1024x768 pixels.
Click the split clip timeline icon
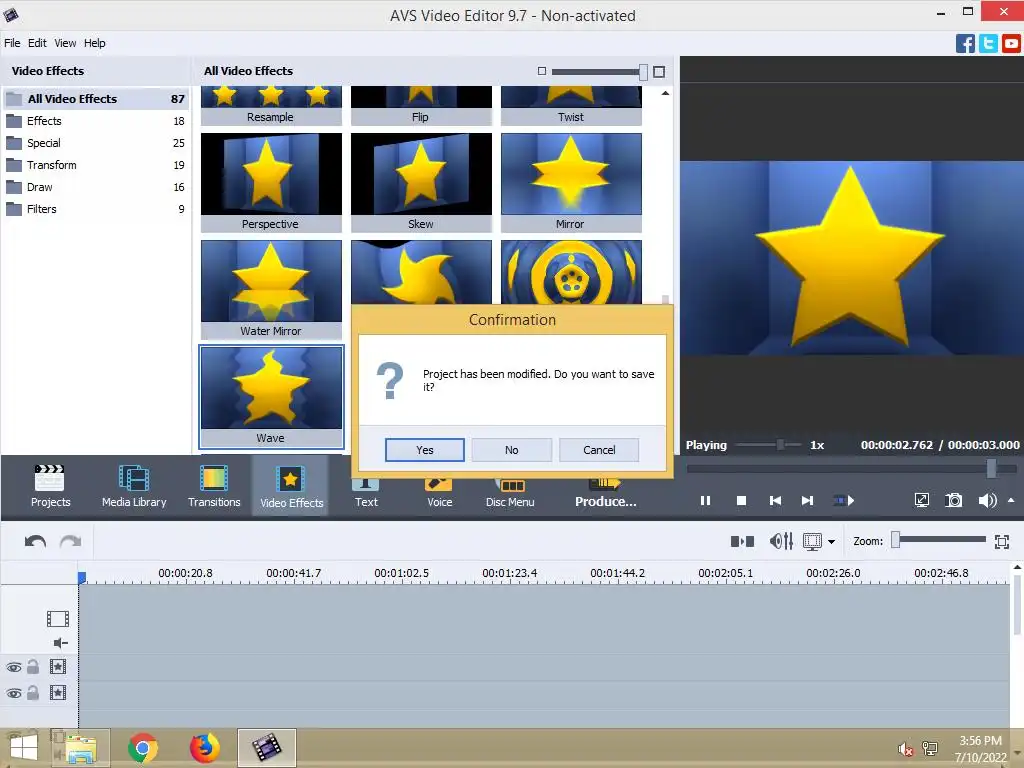tap(743, 541)
